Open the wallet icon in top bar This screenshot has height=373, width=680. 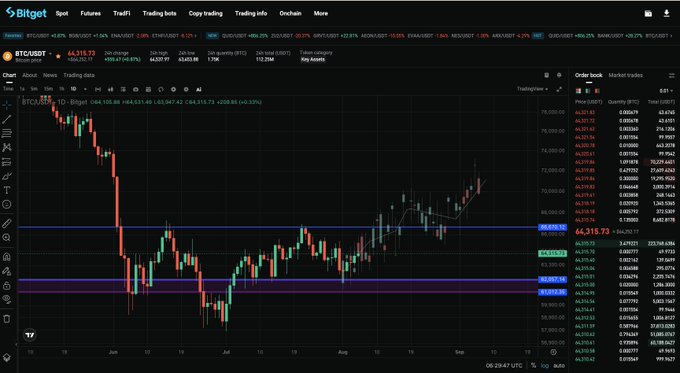coord(648,13)
